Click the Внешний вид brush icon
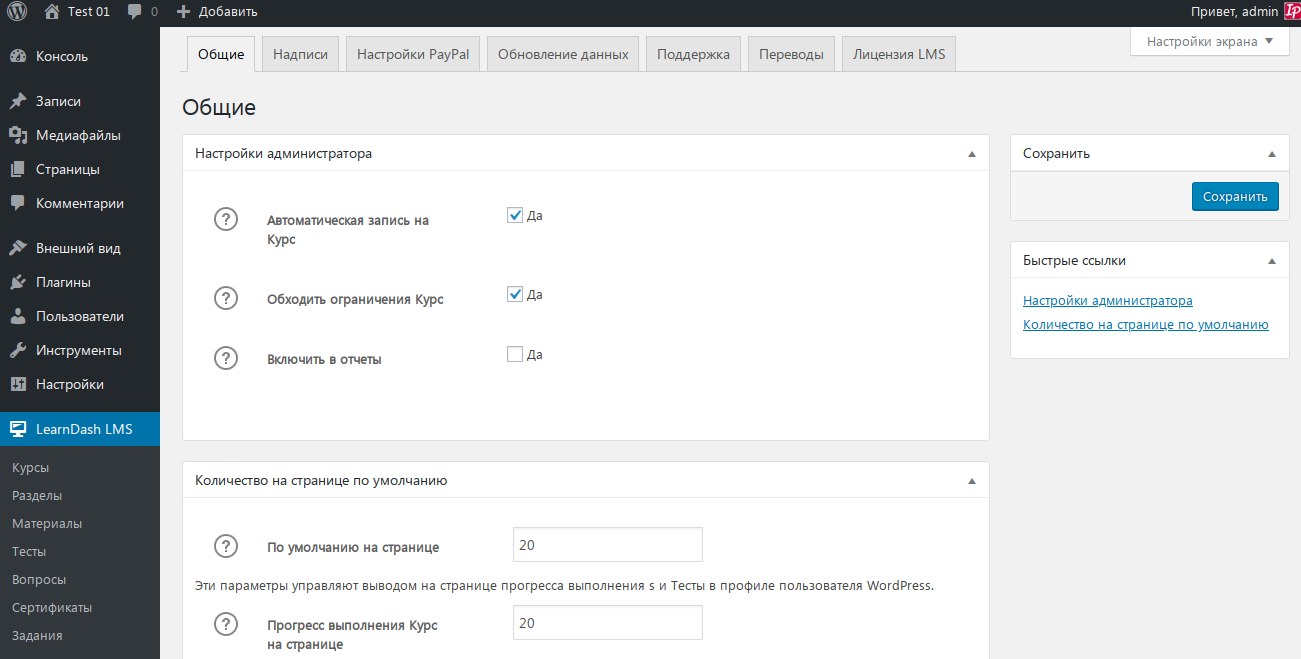 tap(18, 248)
